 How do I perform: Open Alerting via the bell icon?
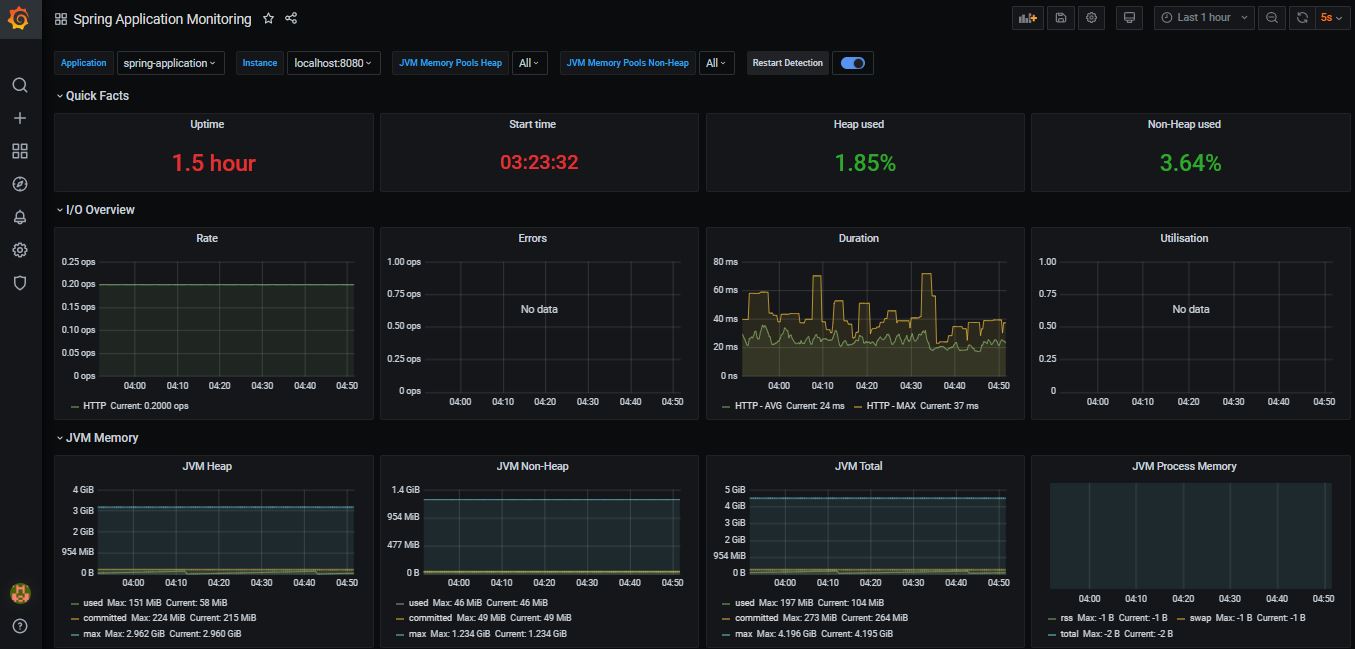pos(20,216)
